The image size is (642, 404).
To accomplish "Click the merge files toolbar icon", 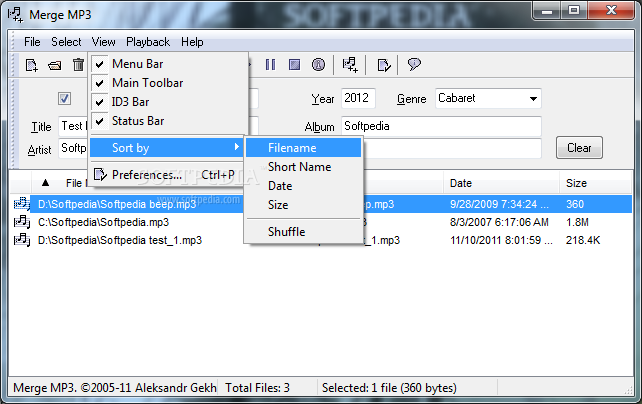I will (350, 65).
